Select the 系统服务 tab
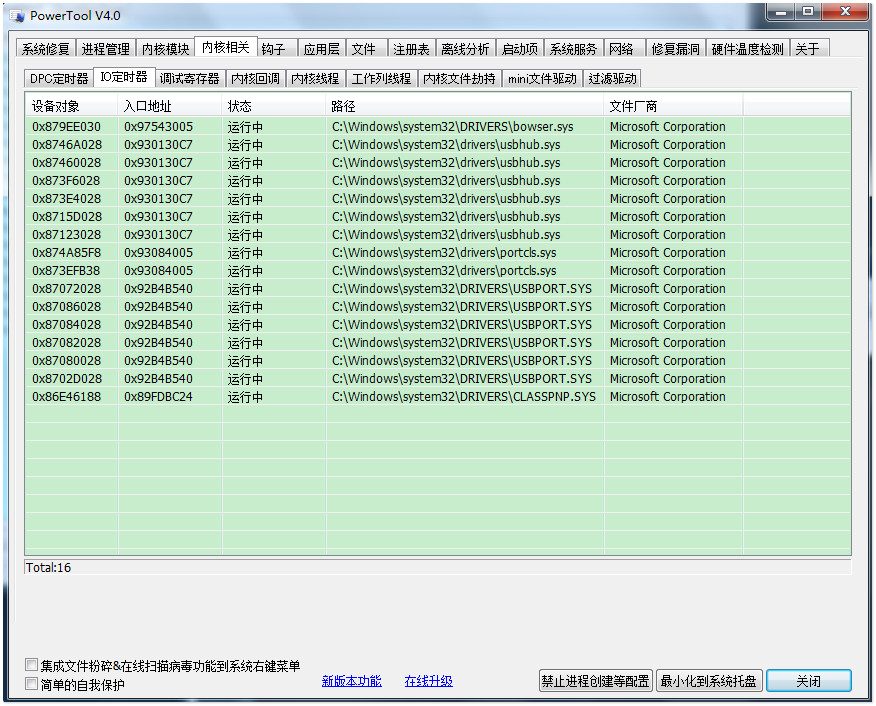Image resolution: width=876 pixels, height=706 pixels. tap(573, 49)
